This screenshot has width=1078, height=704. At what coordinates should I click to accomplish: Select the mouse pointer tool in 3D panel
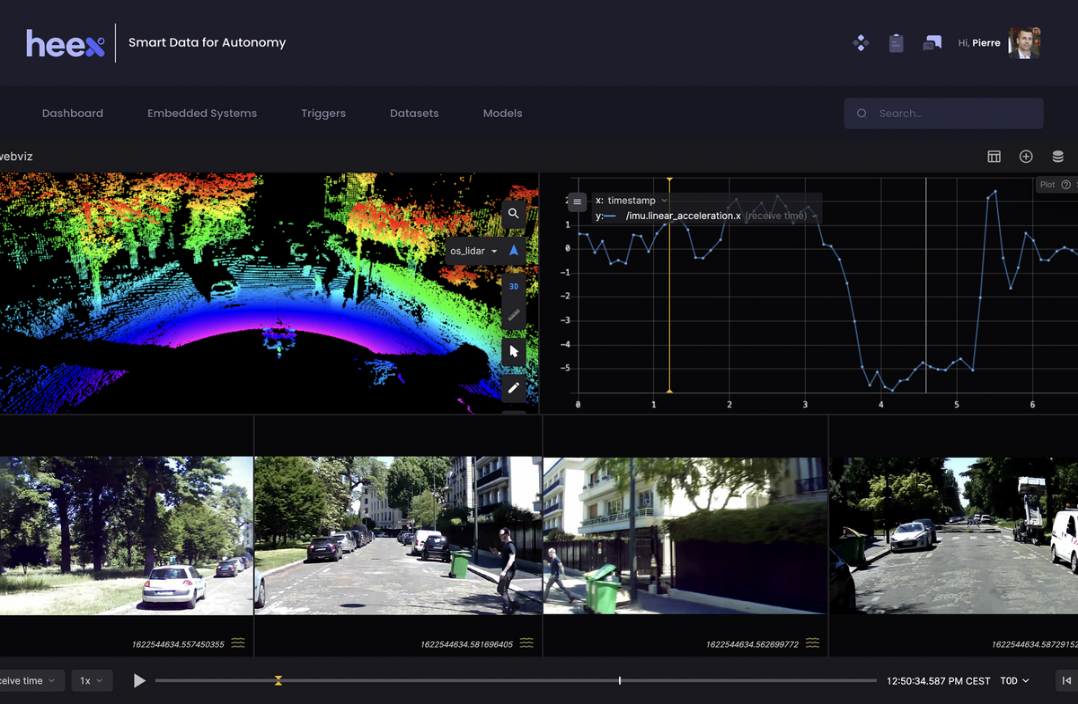click(x=513, y=351)
